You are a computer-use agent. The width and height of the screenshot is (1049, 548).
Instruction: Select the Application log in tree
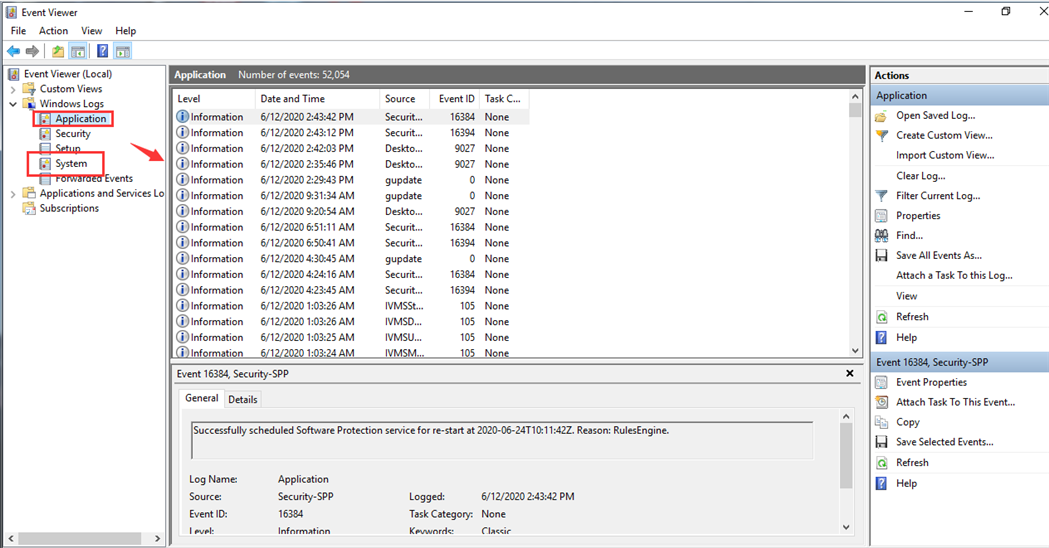pos(80,118)
